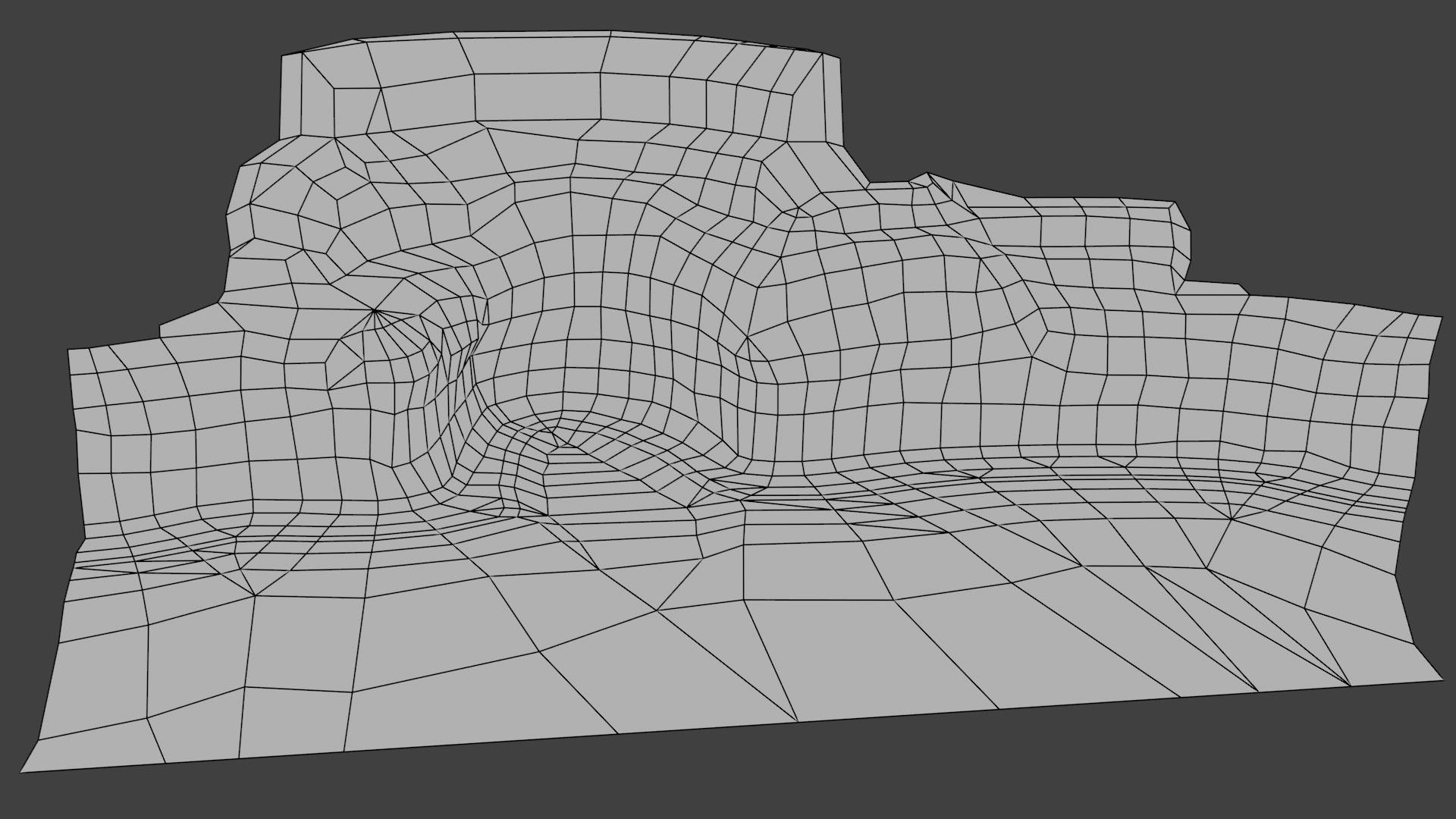Click the pole vertex at crater bottom
Viewport: 1456px width, 819px height.
click(557, 447)
